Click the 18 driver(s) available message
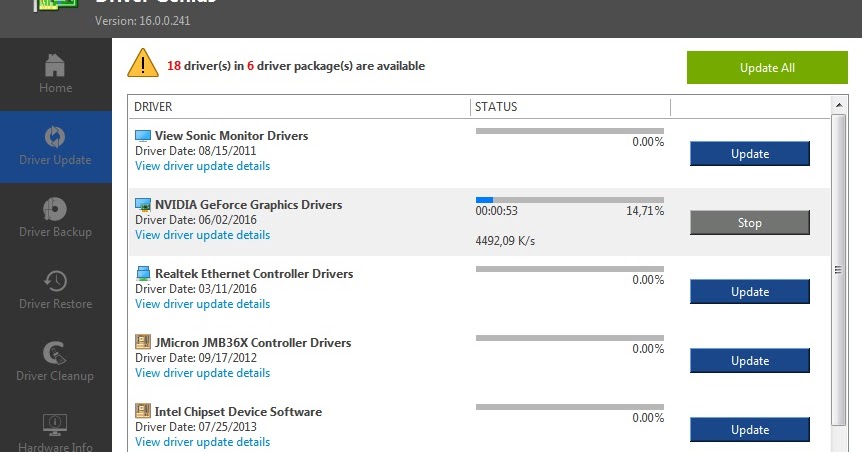Viewport: 862px width, 452px height. 296,66
